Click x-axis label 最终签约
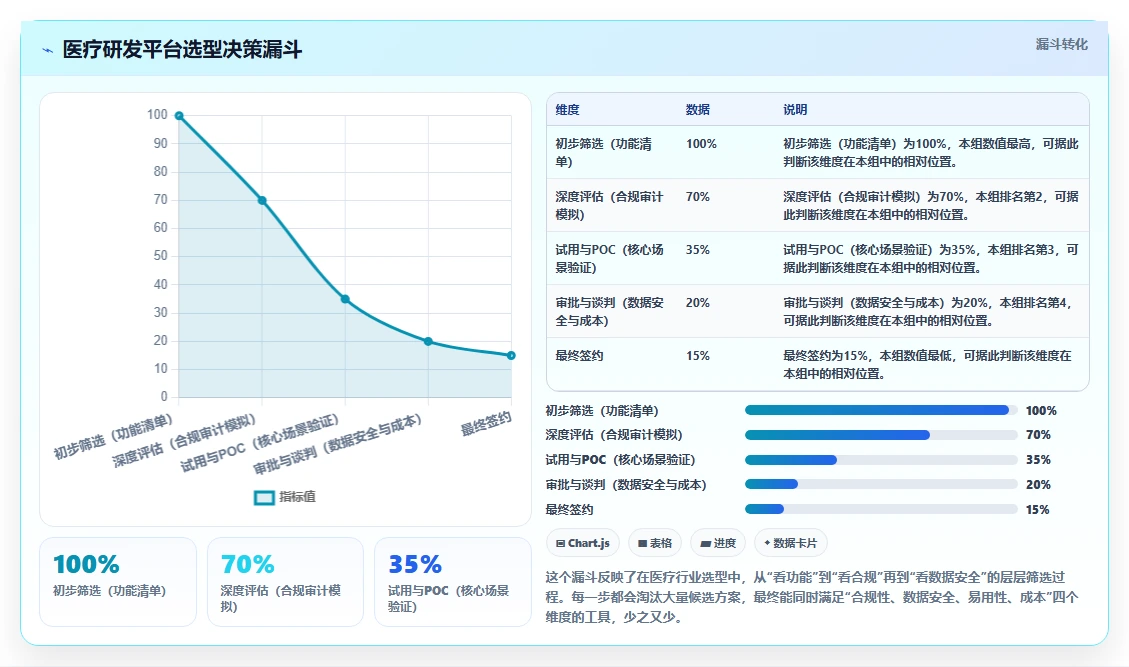1129x667 pixels. (486, 424)
